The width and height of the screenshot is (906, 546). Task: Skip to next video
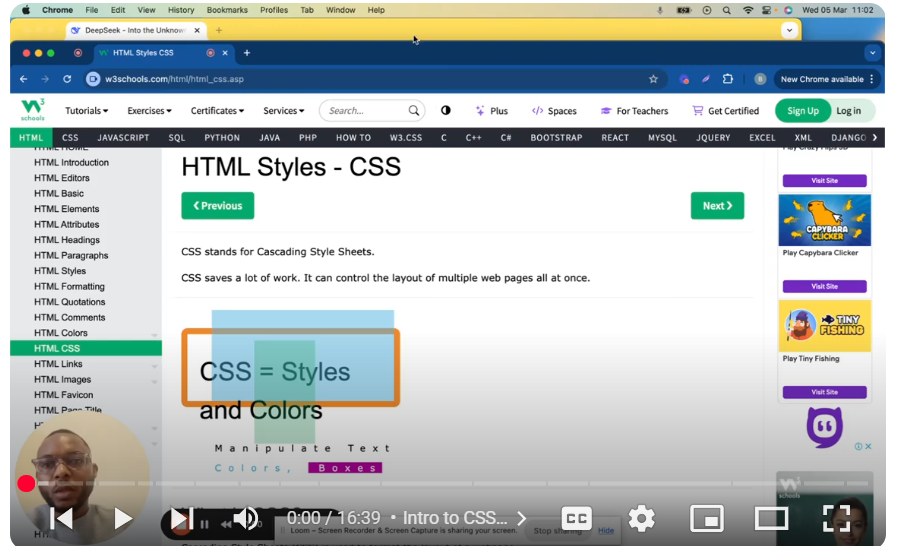click(x=181, y=518)
